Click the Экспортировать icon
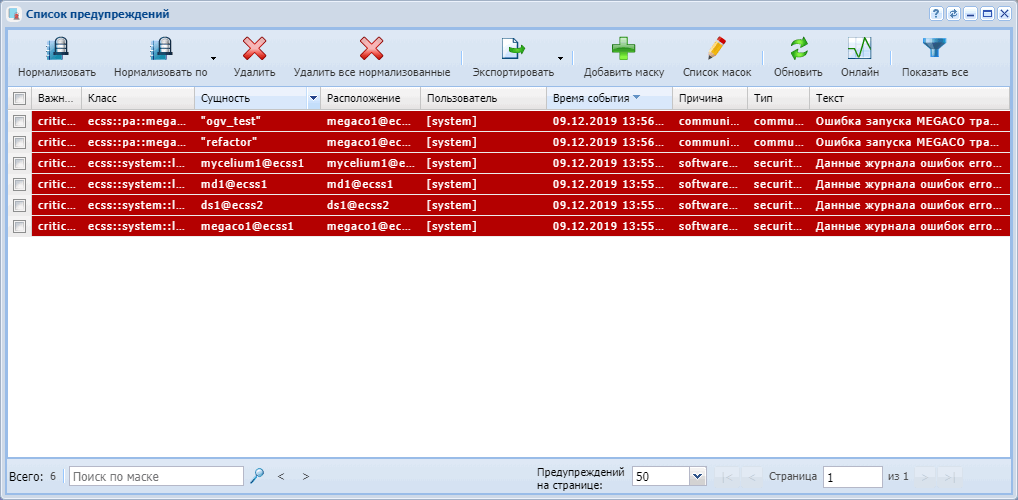 tap(513, 49)
